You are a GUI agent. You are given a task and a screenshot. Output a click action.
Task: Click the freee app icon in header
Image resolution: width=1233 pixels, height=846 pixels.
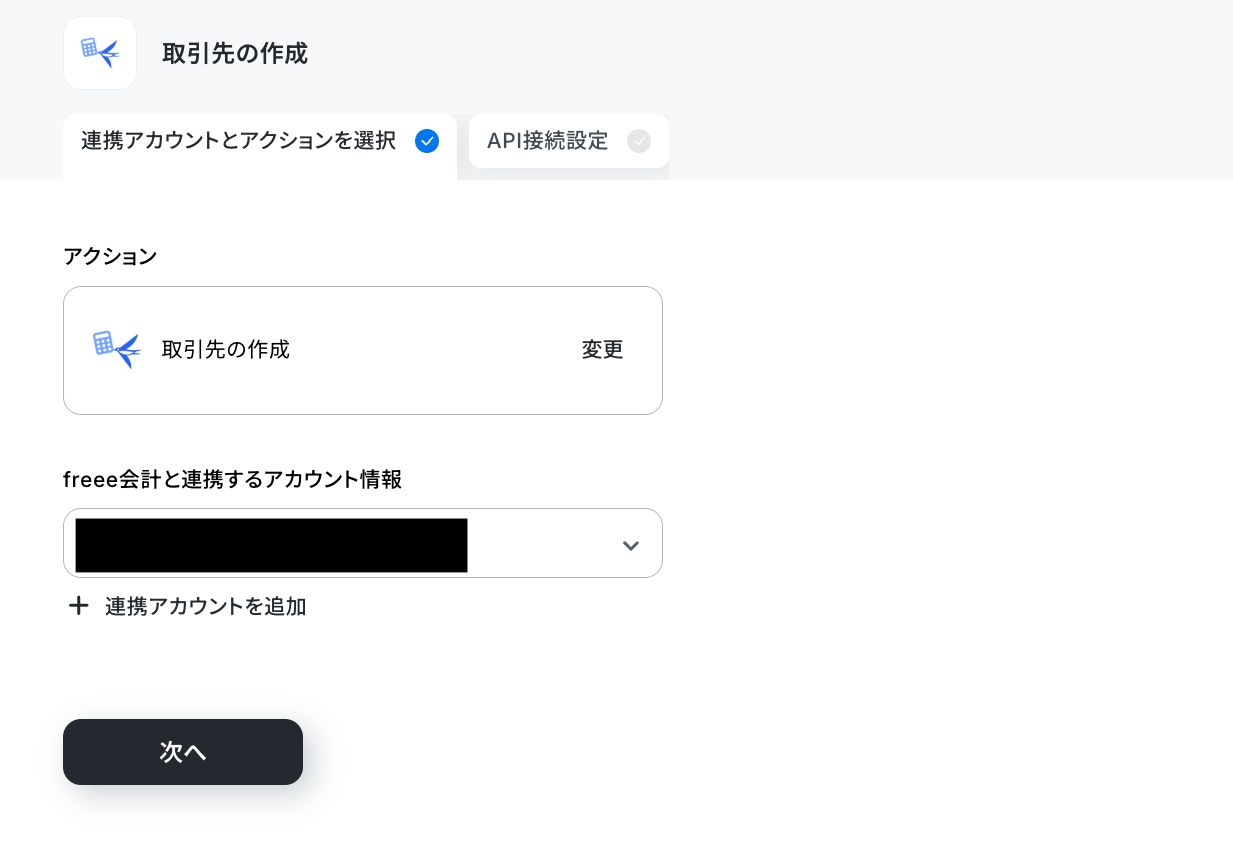[100, 53]
